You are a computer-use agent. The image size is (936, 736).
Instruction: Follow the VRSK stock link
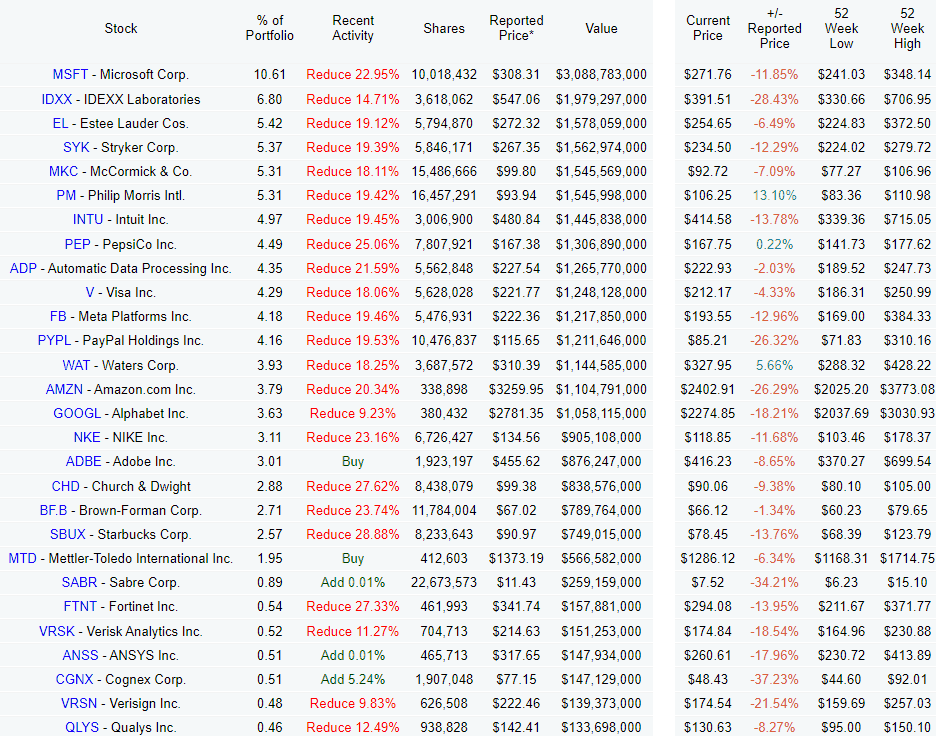click(x=57, y=632)
